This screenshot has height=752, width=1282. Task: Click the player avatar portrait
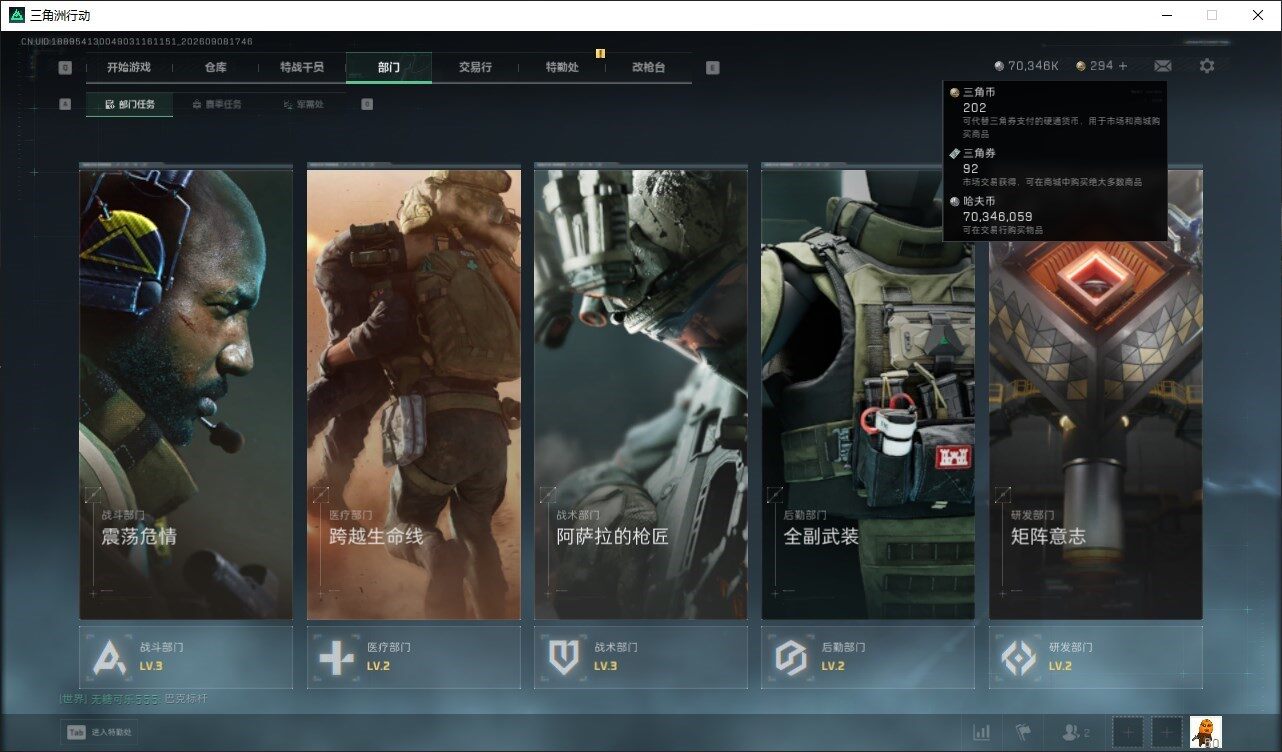pyautogui.click(x=1206, y=733)
